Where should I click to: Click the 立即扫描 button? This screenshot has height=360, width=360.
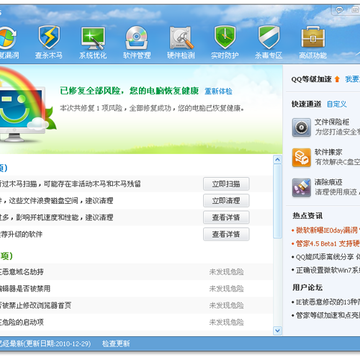(x=226, y=184)
